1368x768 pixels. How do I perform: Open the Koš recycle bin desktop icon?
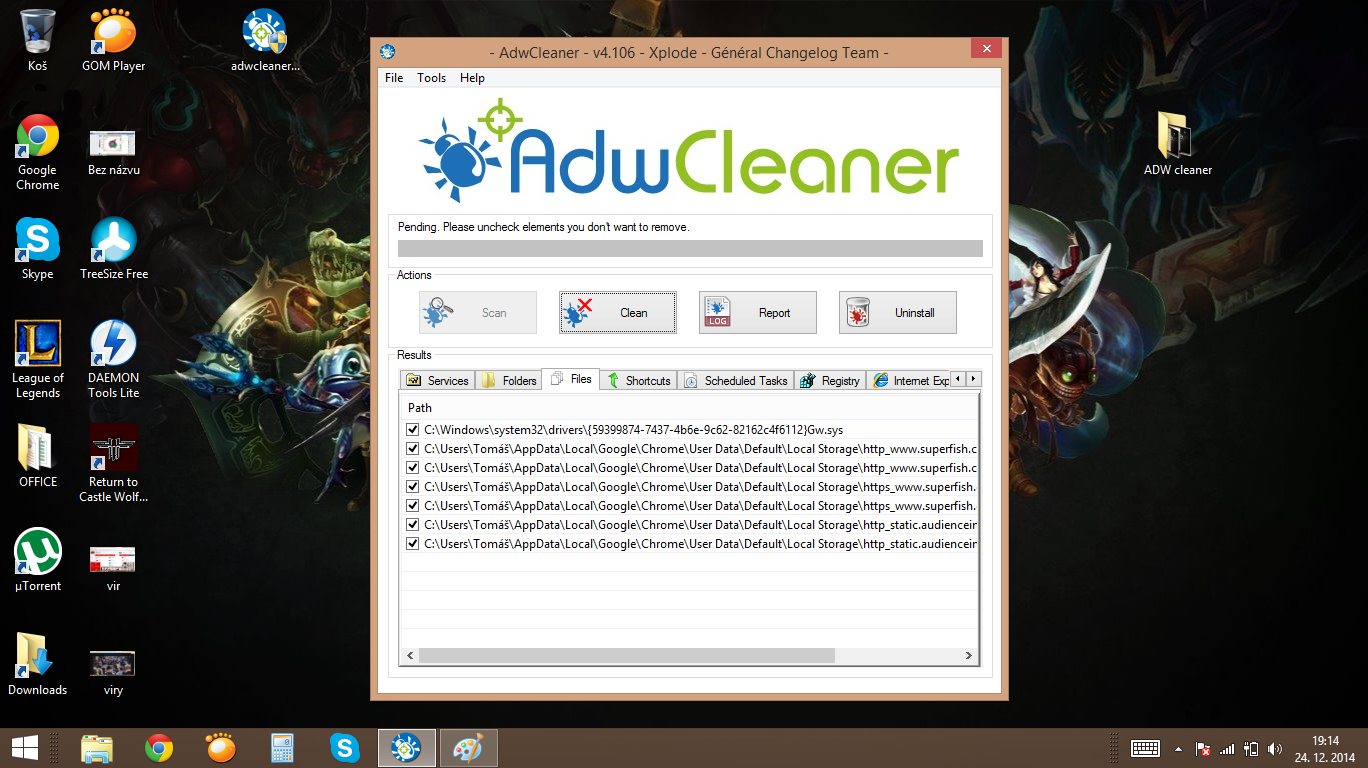click(38, 41)
